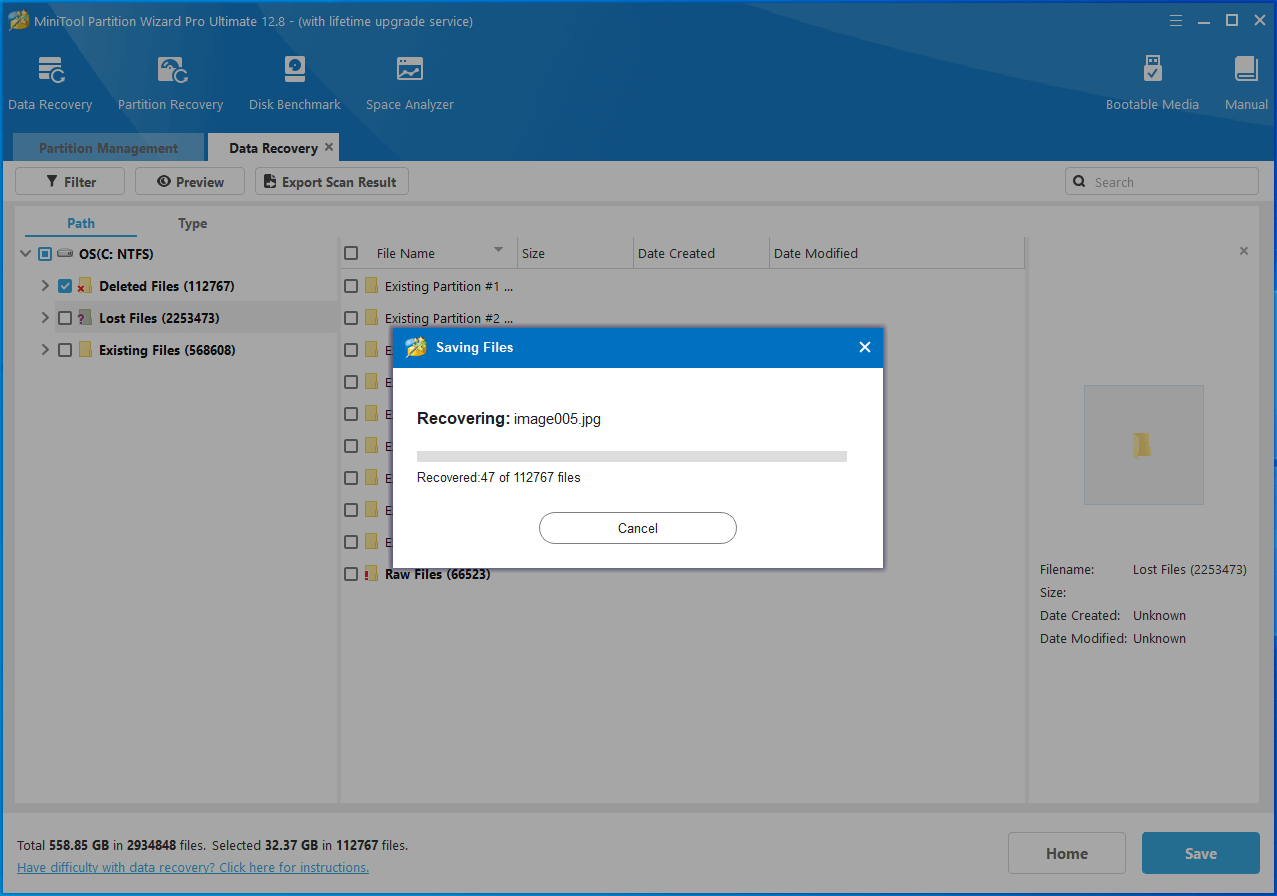Select the Raw Files (66523) row
The width and height of the screenshot is (1277, 896).
[x=683, y=574]
